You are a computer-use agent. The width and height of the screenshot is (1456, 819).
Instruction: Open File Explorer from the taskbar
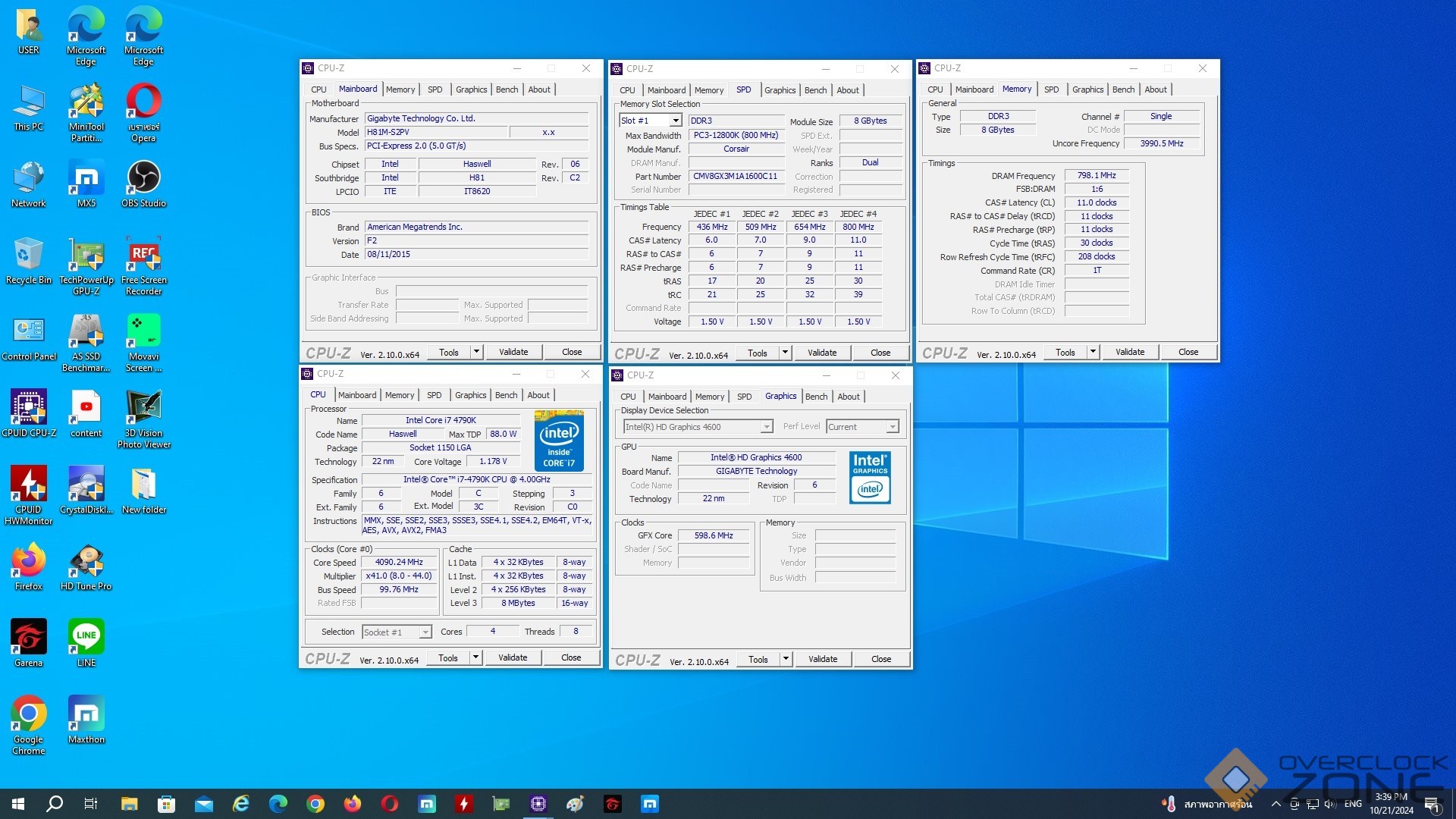129,804
